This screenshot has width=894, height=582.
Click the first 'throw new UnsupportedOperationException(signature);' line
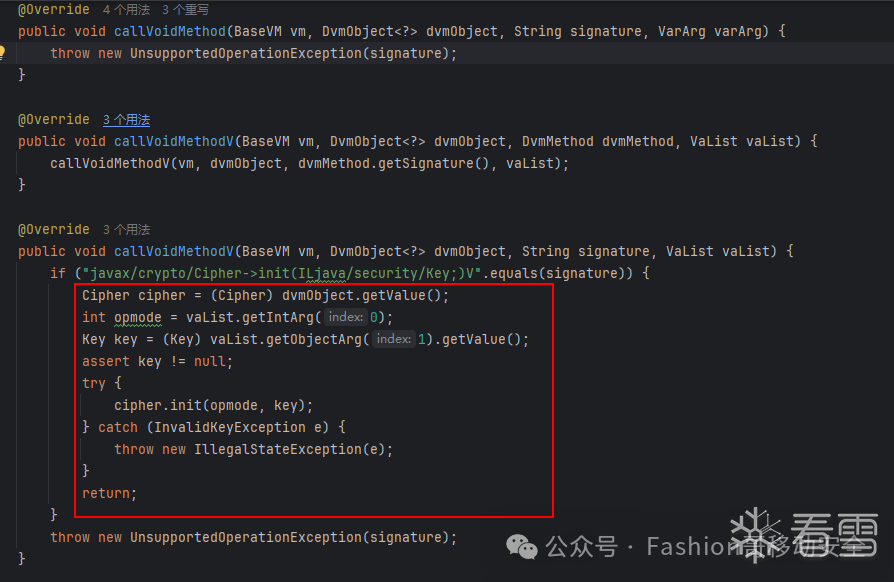tap(253, 54)
